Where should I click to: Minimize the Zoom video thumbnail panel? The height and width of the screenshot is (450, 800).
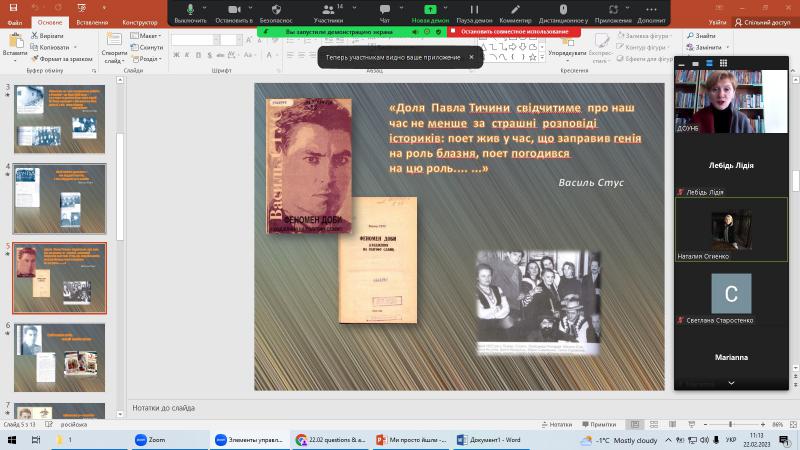[681, 64]
